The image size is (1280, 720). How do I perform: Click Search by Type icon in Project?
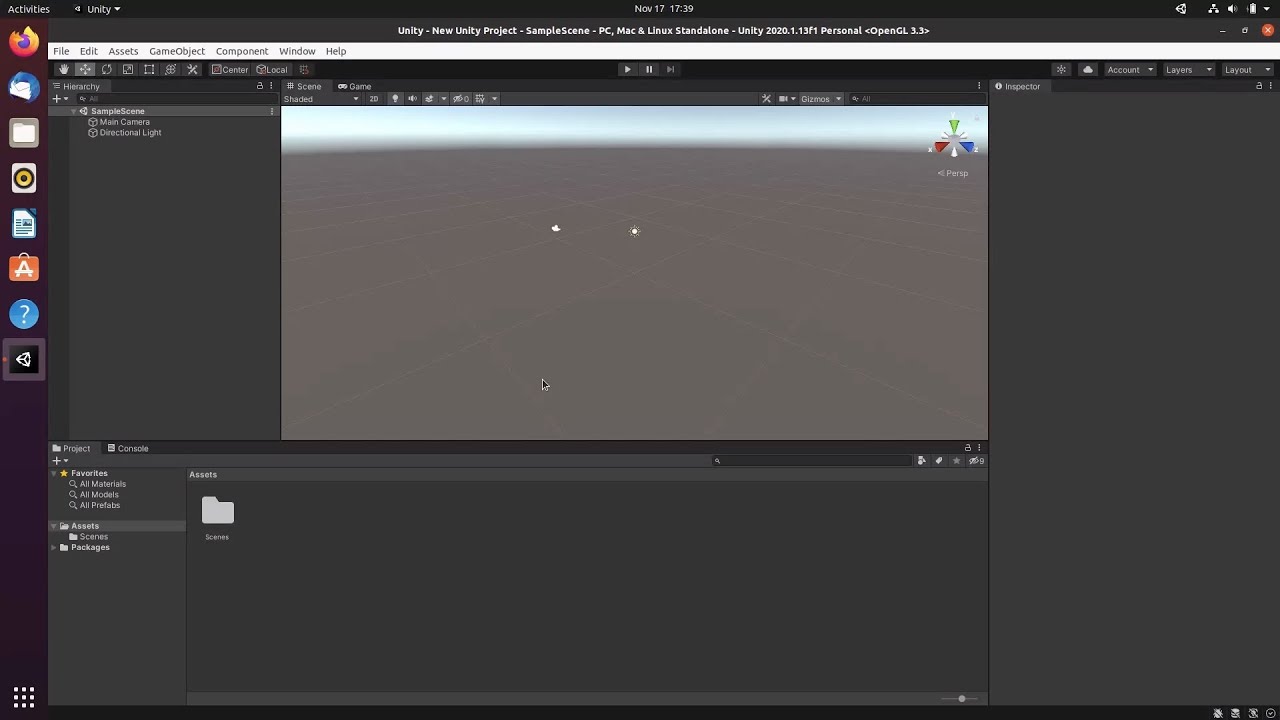(x=922, y=461)
